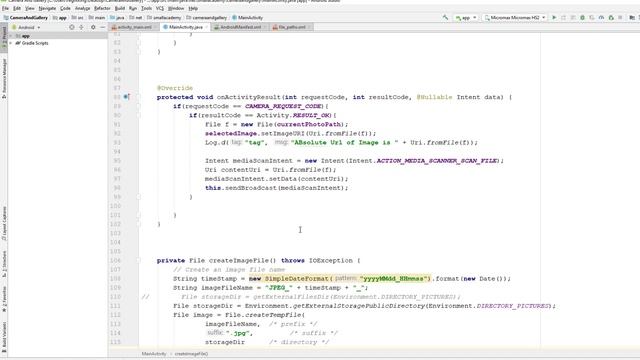Viewport: 640px width, 360px height.
Task: Click the Debug bug icon
Action: (x=582, y=18)
